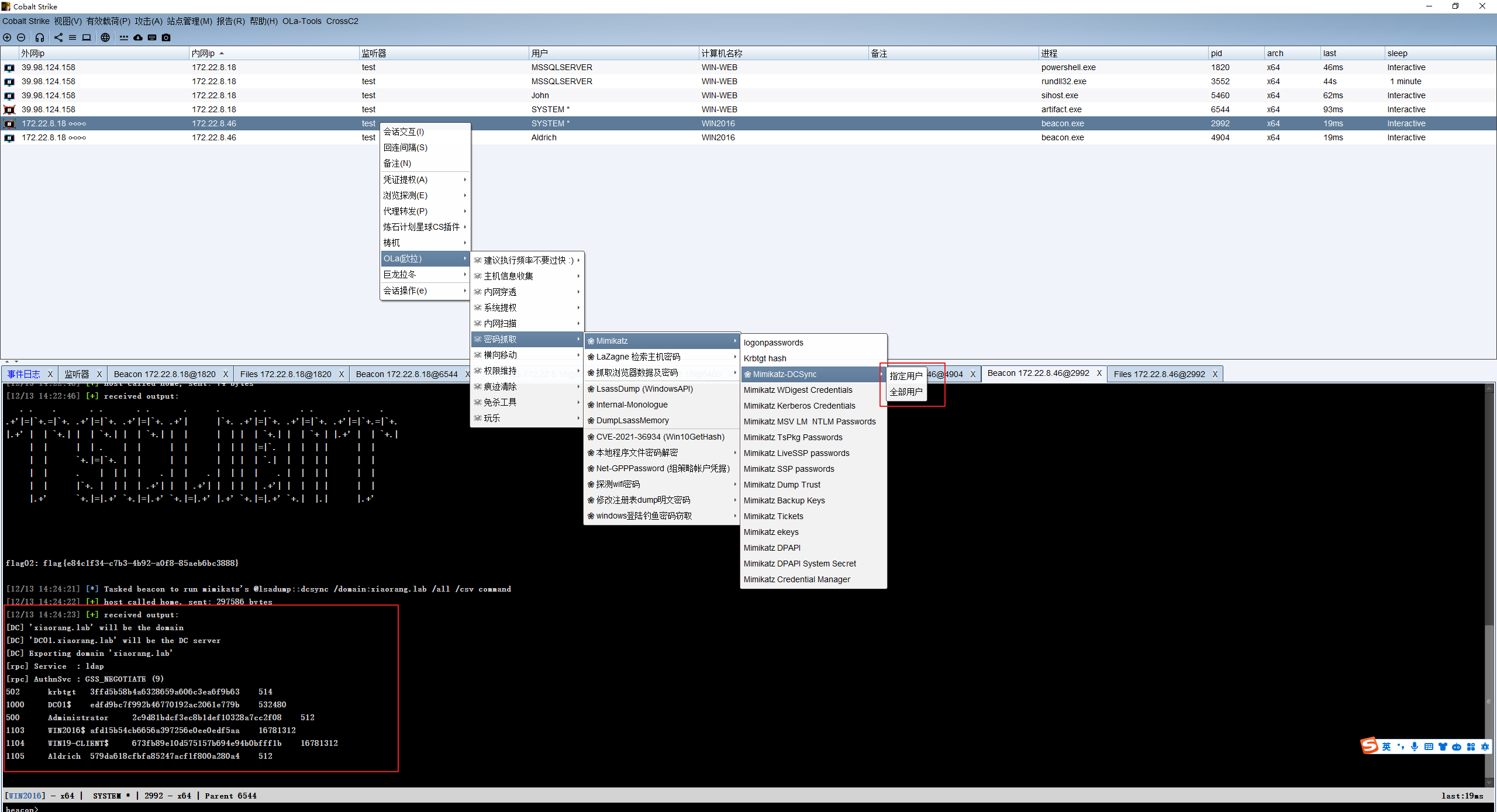Open the CrossC2 menu
This screenshot has height=812, width=1497.
click(342, 21)
